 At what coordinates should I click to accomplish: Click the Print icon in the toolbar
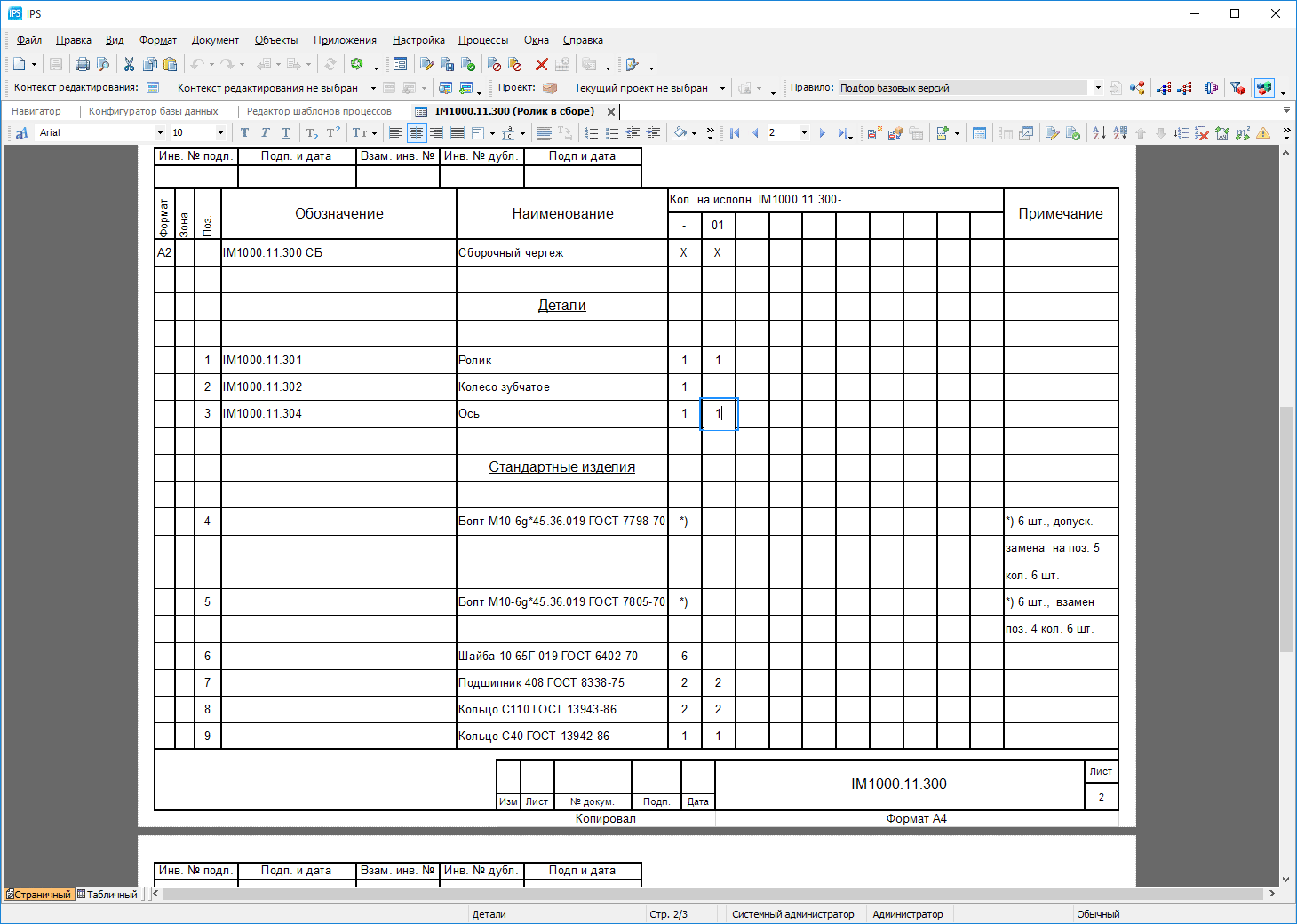(x=83, y=64)
